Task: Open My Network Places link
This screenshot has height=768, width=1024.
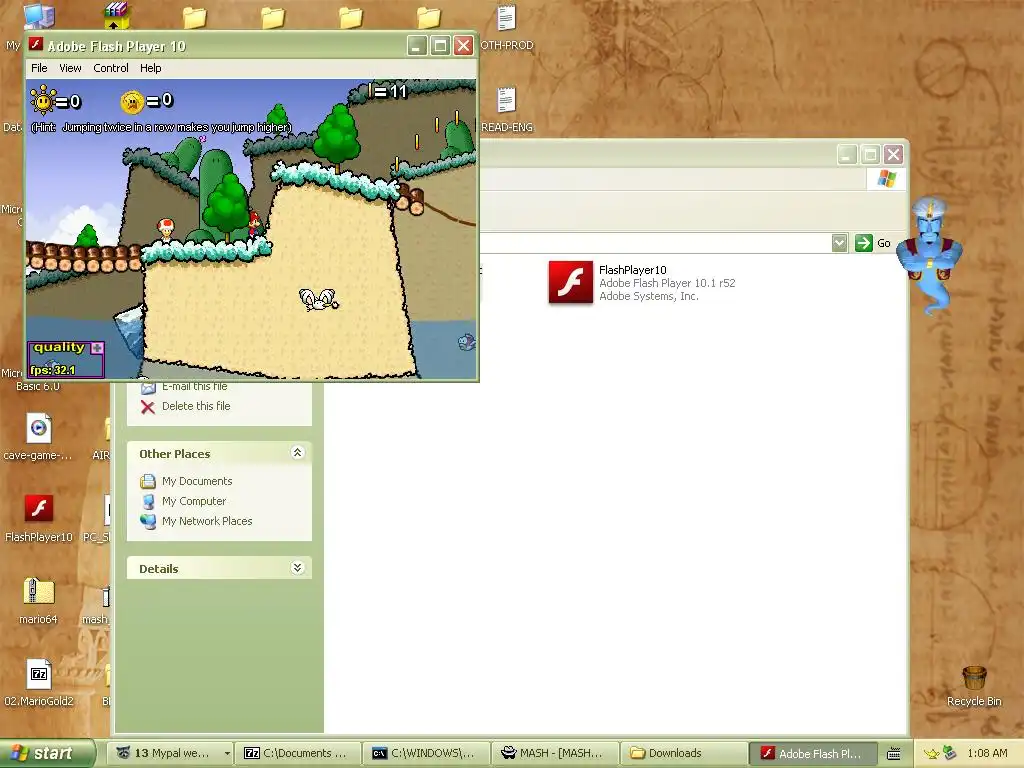Action: pos(207,521)
